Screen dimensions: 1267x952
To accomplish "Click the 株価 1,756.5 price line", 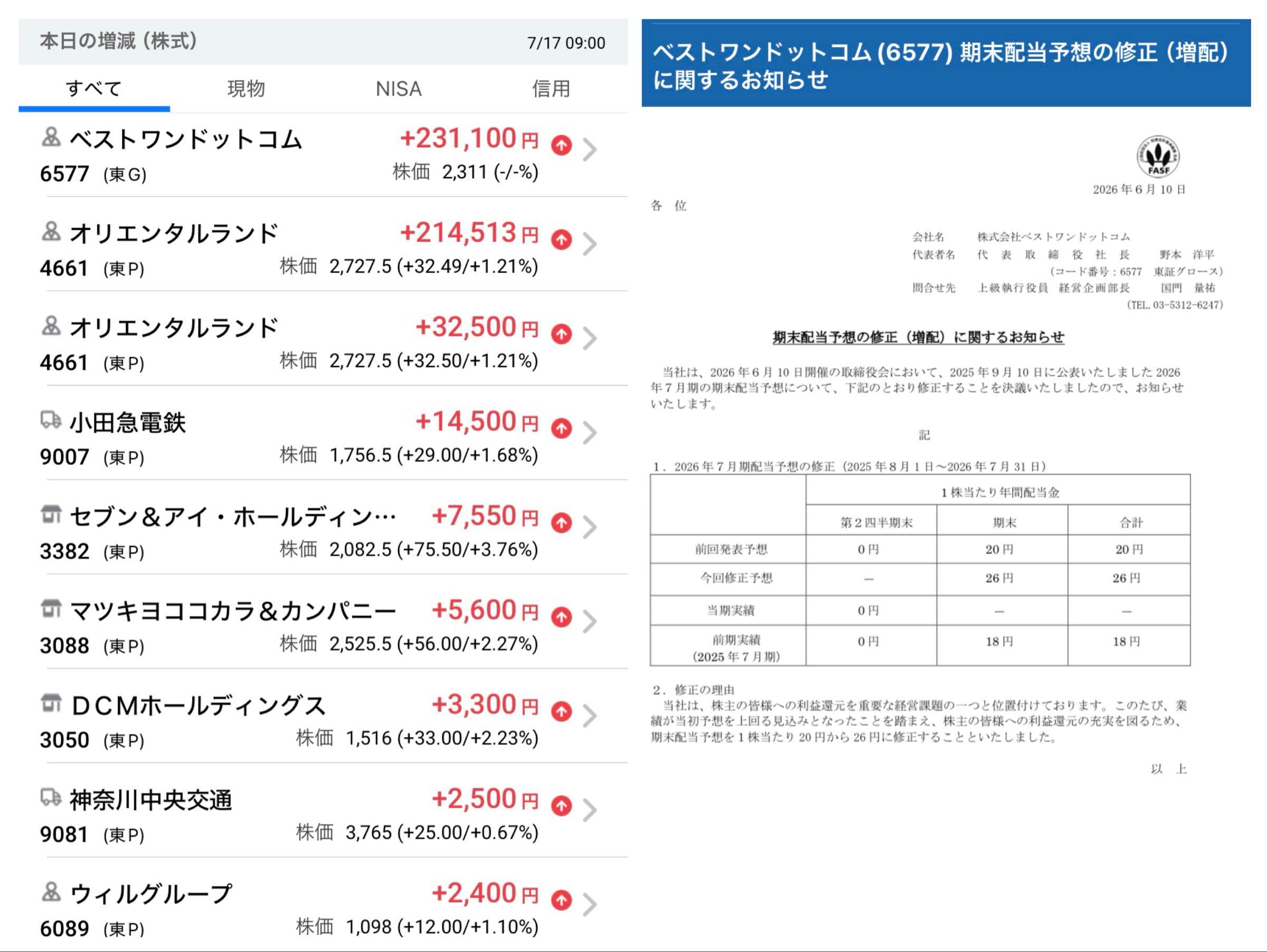I will tap(409, 455).
